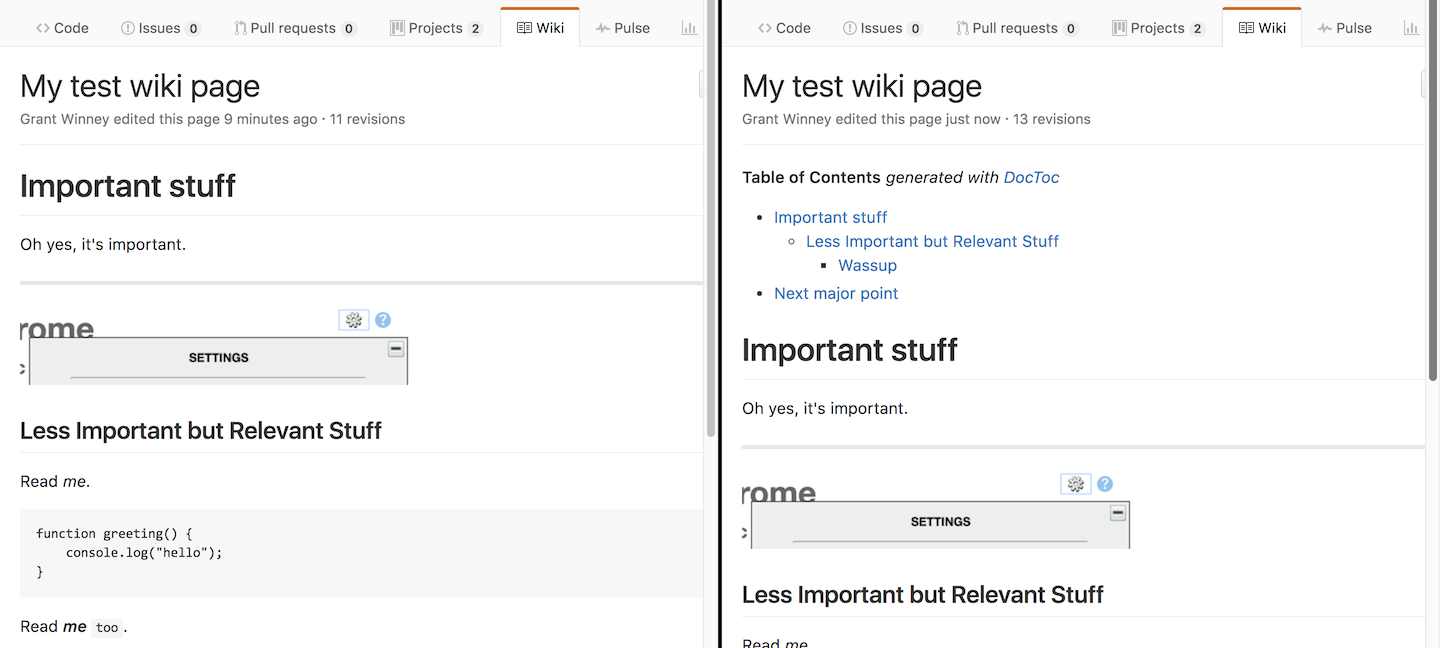Image resolution: width=1440 pixels, height=648 pixels.
Task: Collapse the SETTINGS box in the left pane
Action: 396,349
